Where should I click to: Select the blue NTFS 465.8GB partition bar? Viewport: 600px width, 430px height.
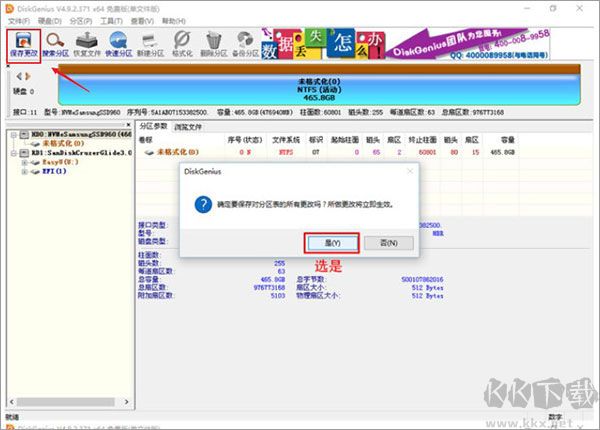tap(319, 89)
